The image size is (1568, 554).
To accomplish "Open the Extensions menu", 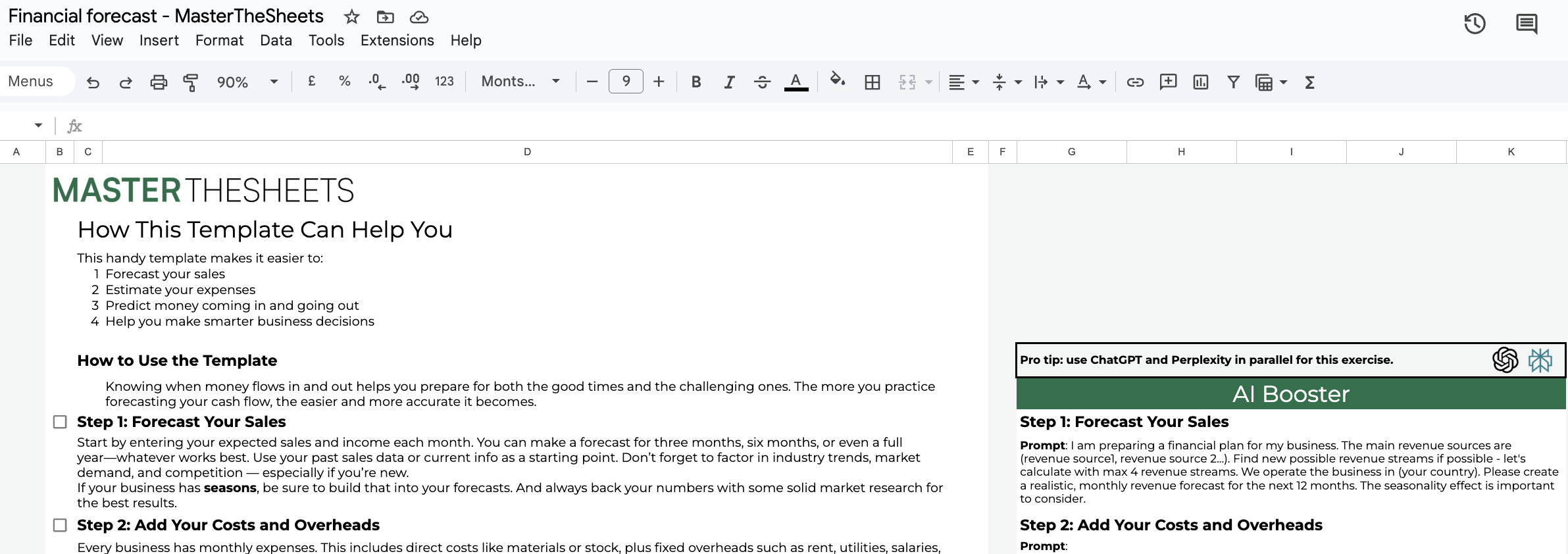I will point(397,41).
